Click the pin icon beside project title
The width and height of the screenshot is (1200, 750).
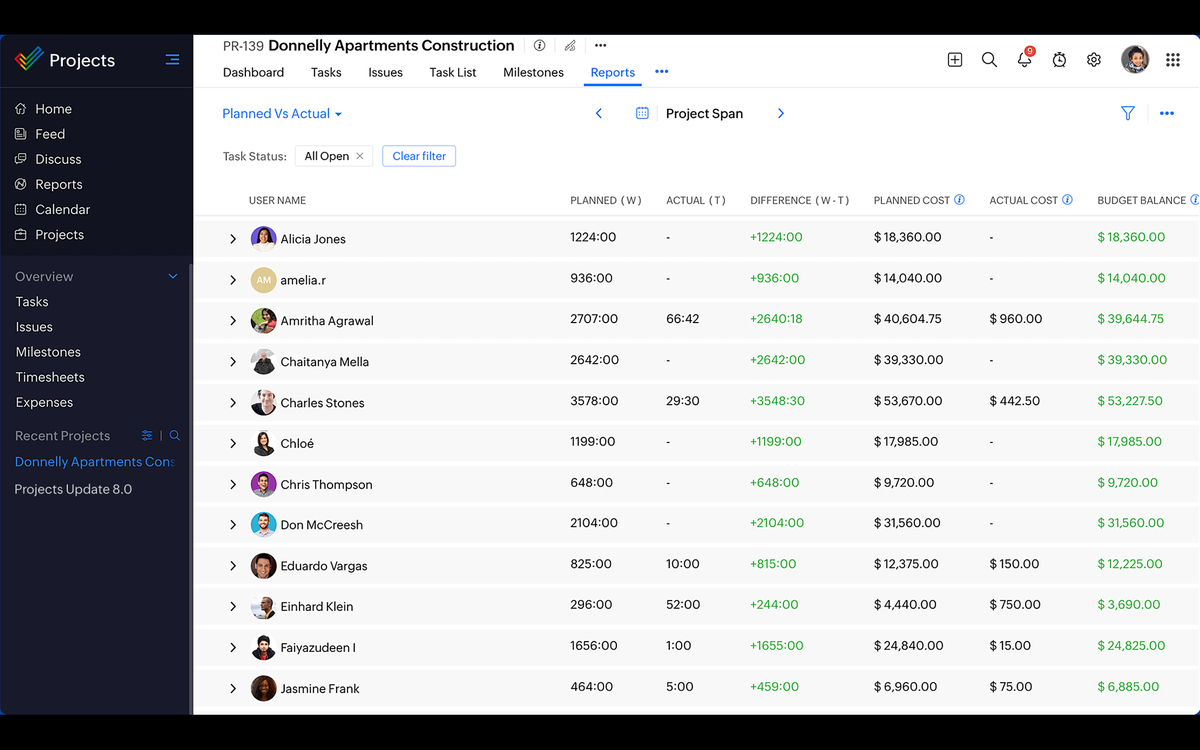point(569,45)
